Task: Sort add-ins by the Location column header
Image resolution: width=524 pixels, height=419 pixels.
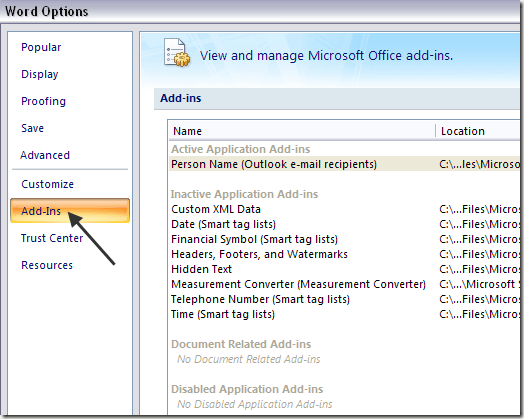Action: (x=478, y=131)
